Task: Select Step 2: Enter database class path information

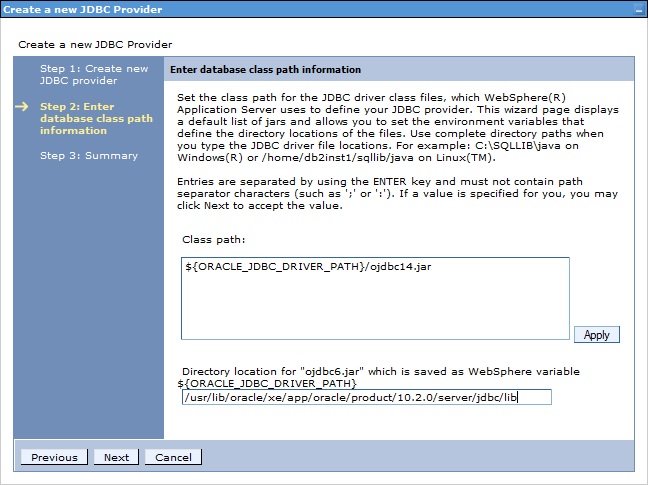Action: tap(96, 119)
